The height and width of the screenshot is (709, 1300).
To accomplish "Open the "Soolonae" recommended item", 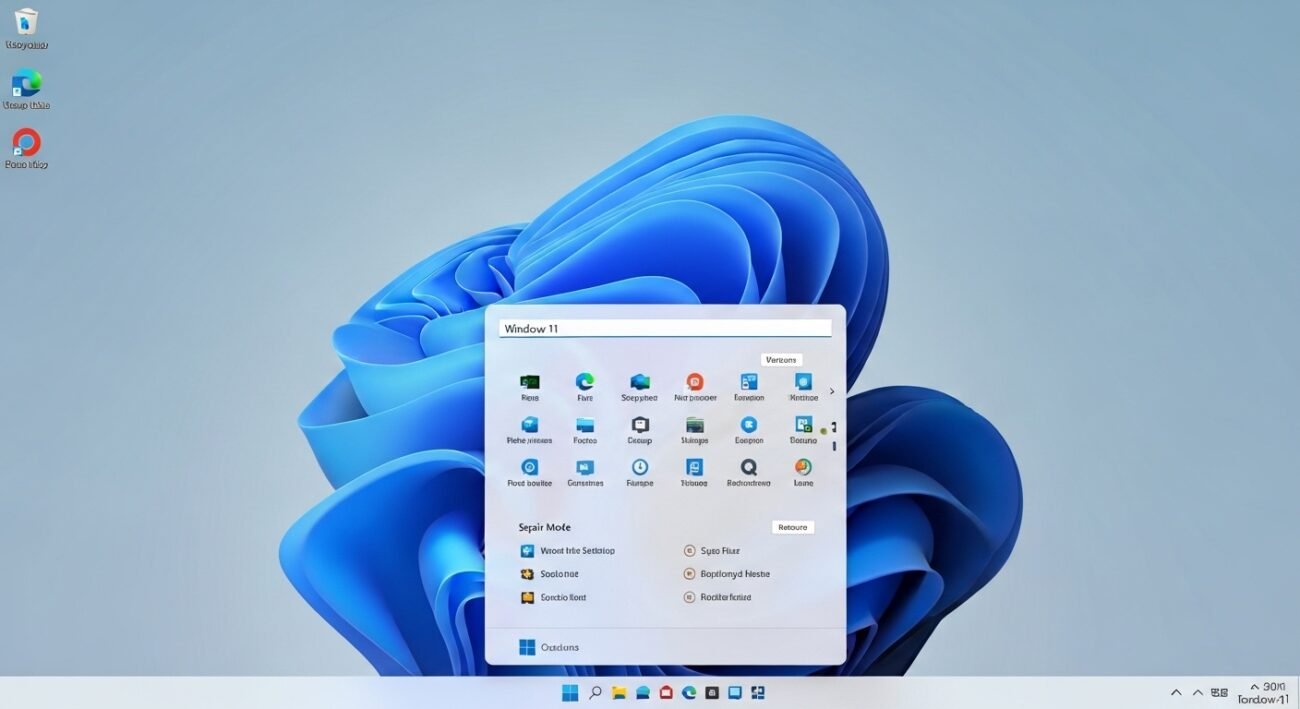I will [558, 574].
